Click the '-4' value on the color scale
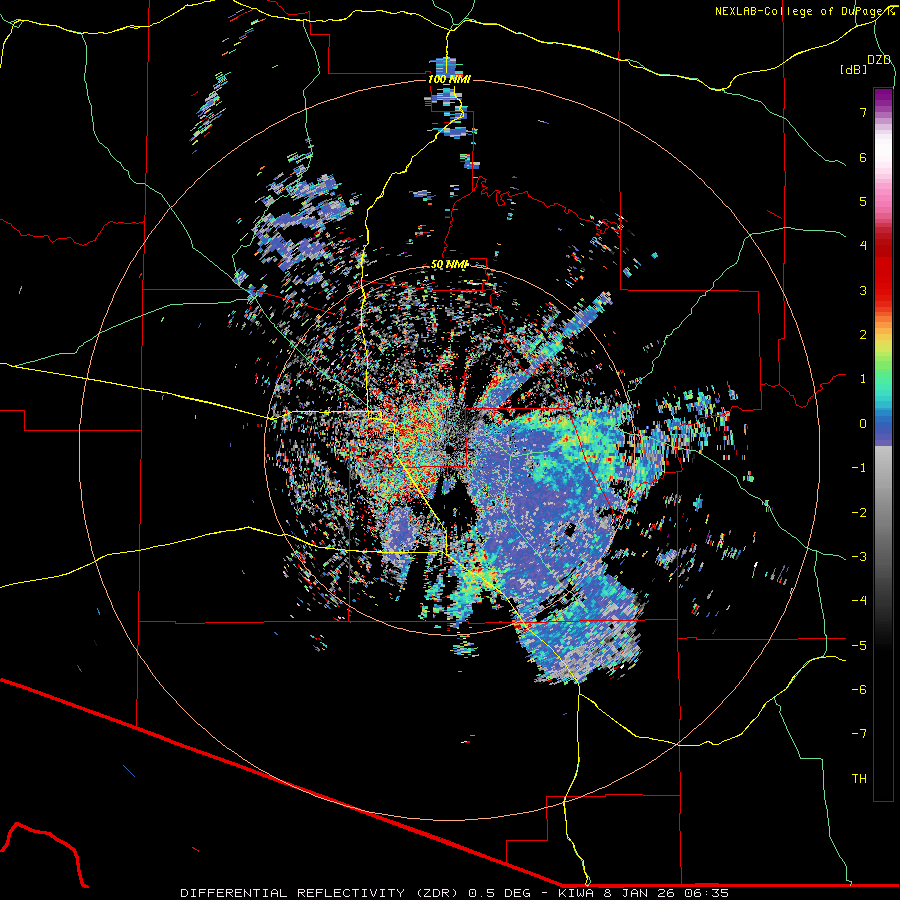The image size is (900, 900). tap(859, 601)
